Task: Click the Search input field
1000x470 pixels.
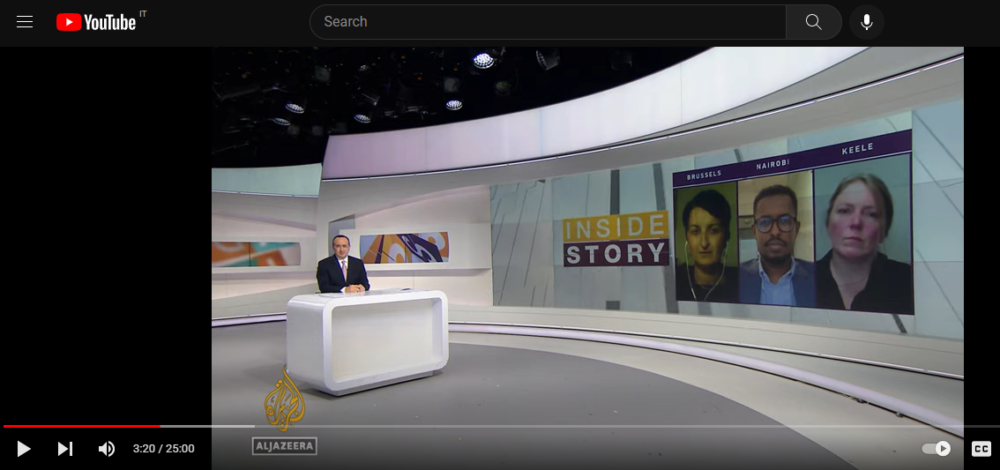Action: pyautogui.click(x=548, y=22)
